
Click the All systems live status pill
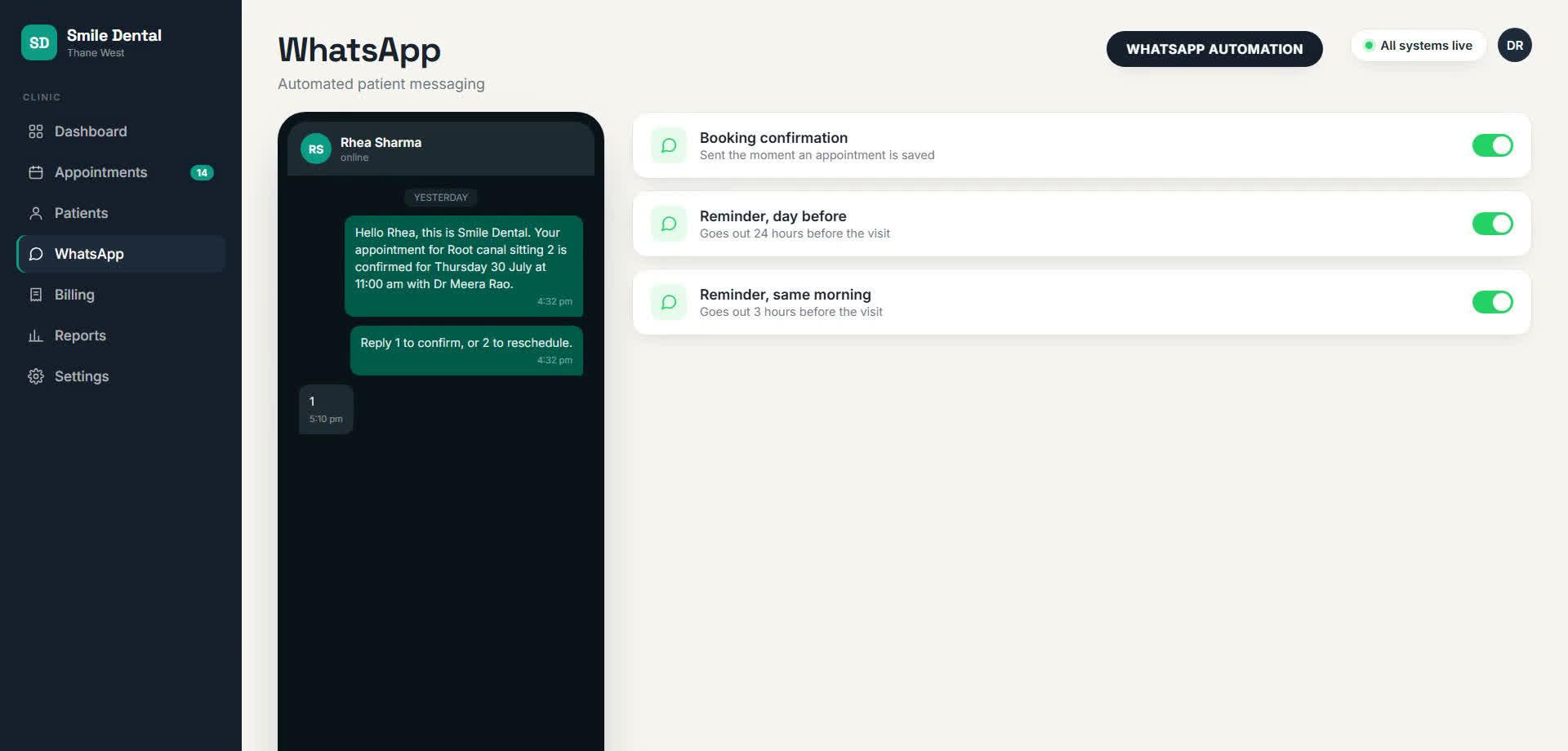(x=1419, y=46)
